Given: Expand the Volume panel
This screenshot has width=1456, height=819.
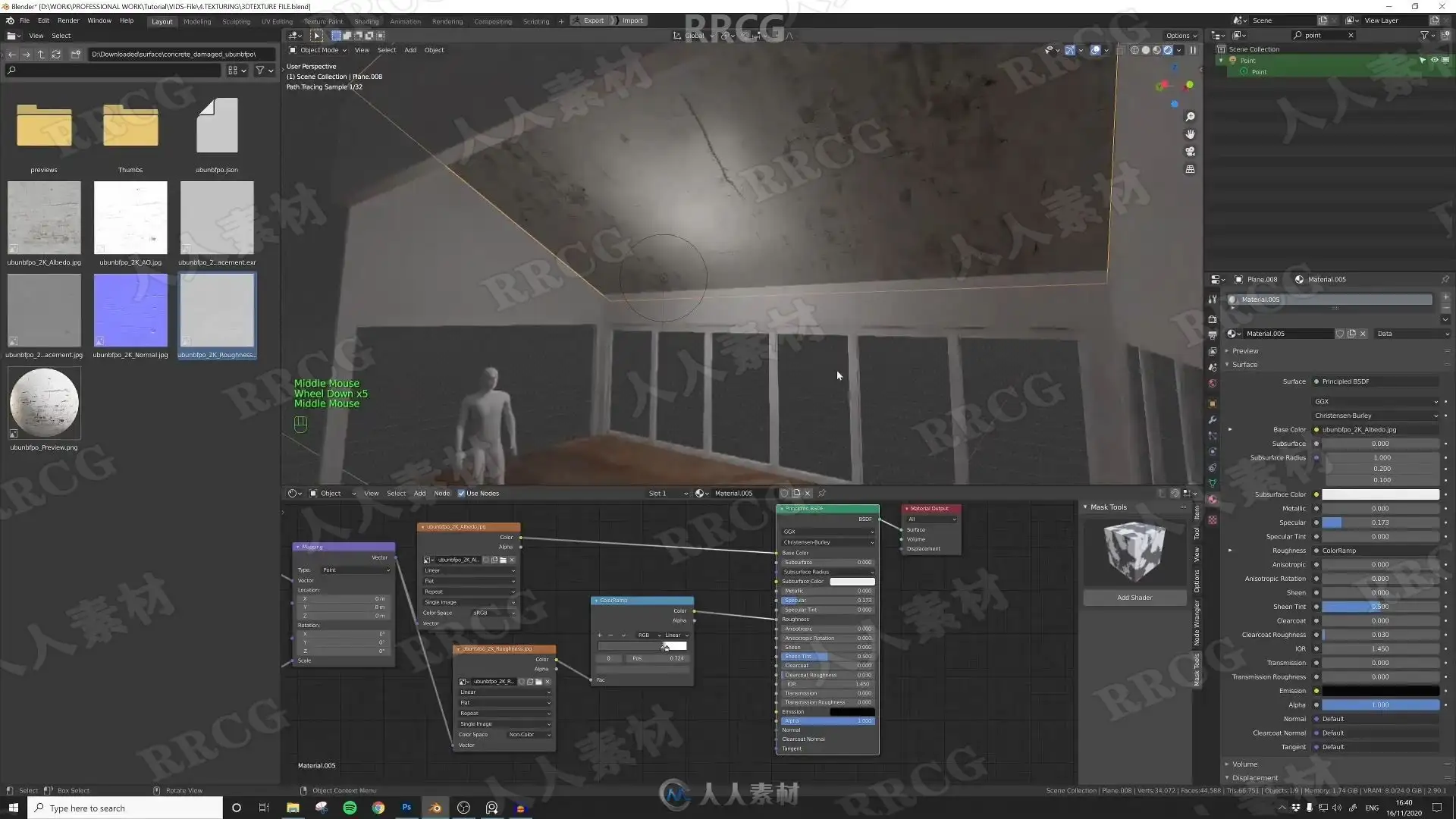Looking at the screenshot, I should (1244, 764).
